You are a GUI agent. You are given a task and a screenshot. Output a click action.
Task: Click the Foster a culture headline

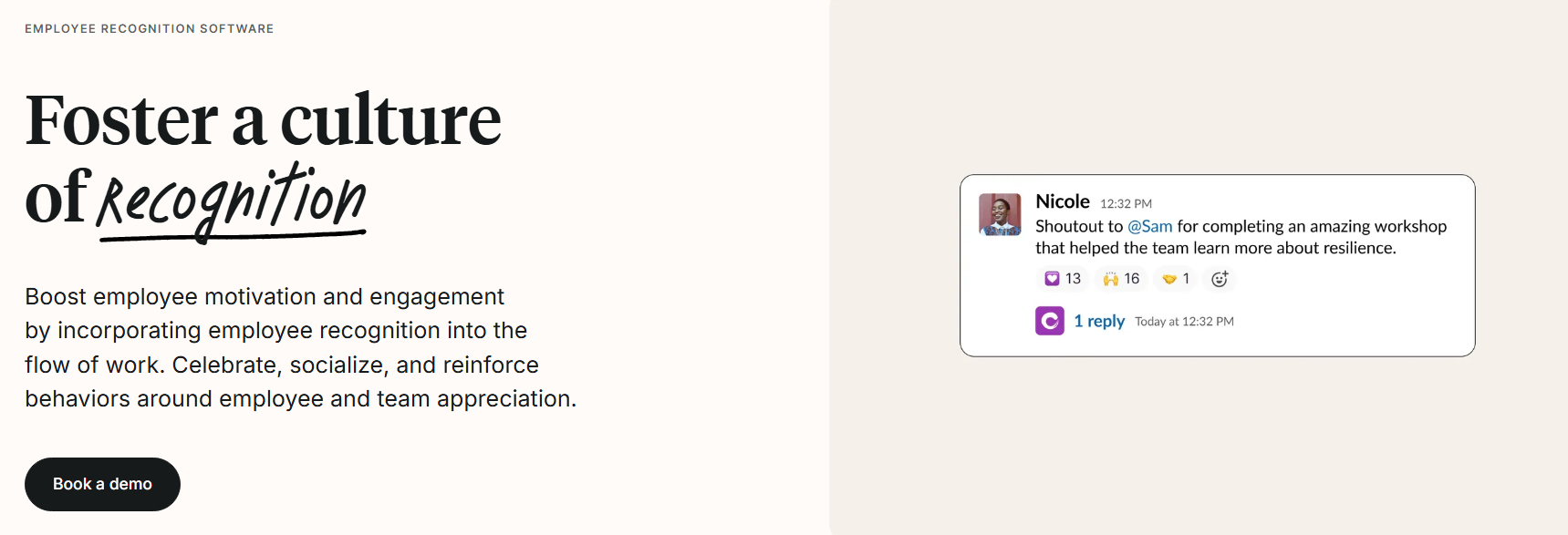pyautogui.click(x=264, y=120)
